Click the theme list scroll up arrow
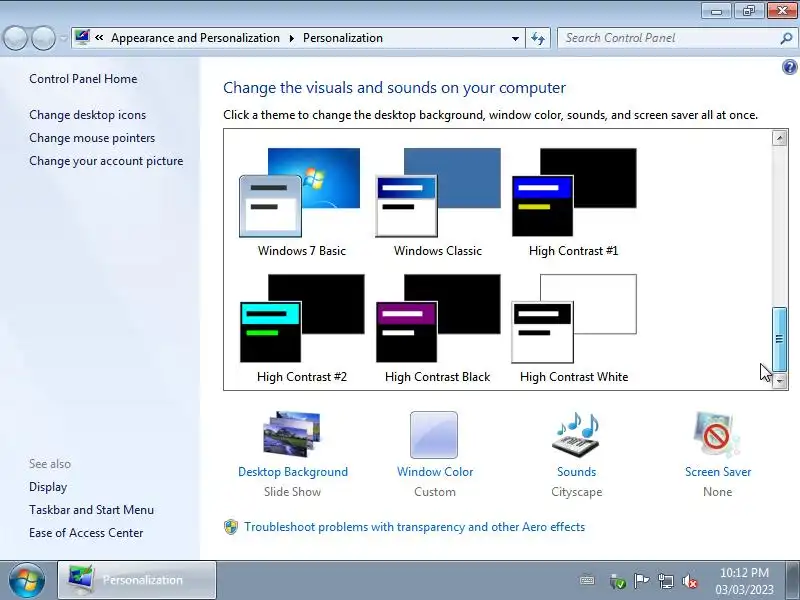Screen dimensions: 800x600 pyautogui.click(x=779, y=138)
